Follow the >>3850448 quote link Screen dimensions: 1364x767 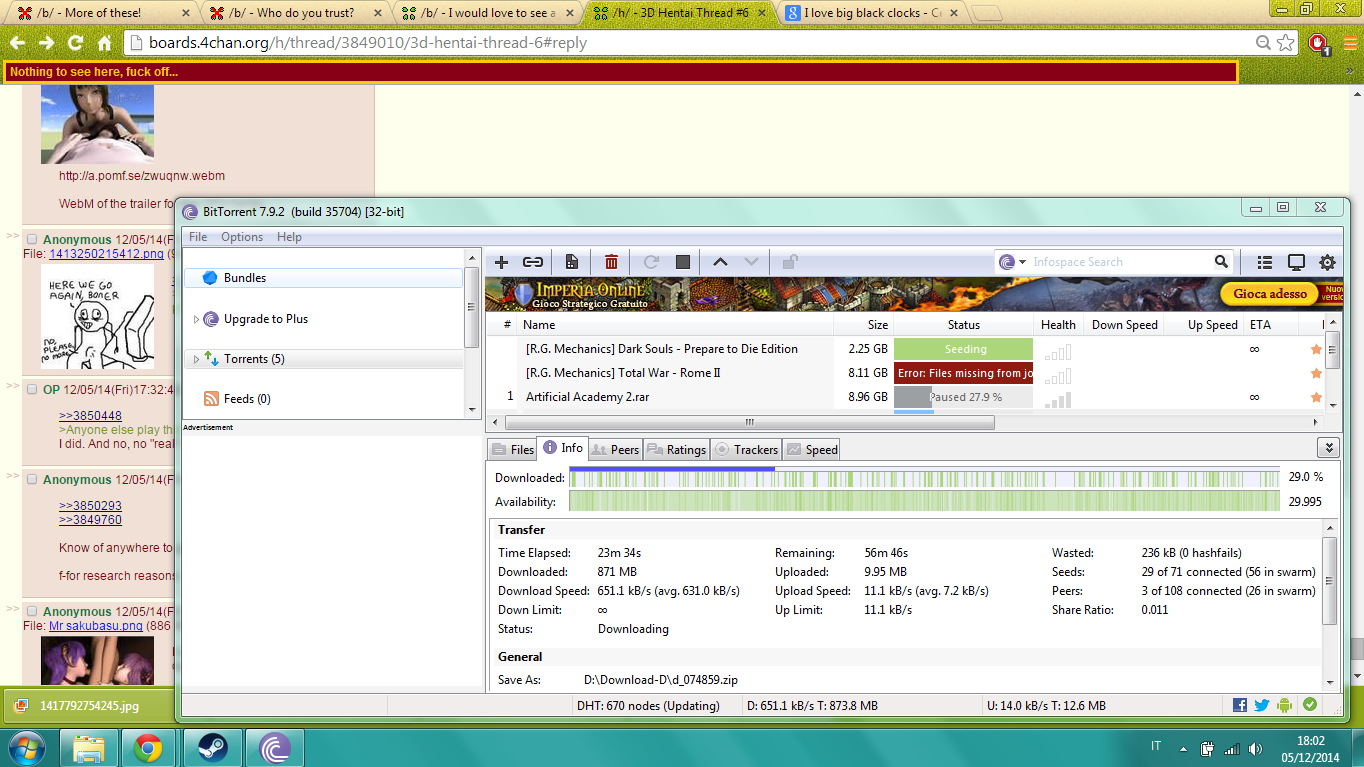click(90, 416)
